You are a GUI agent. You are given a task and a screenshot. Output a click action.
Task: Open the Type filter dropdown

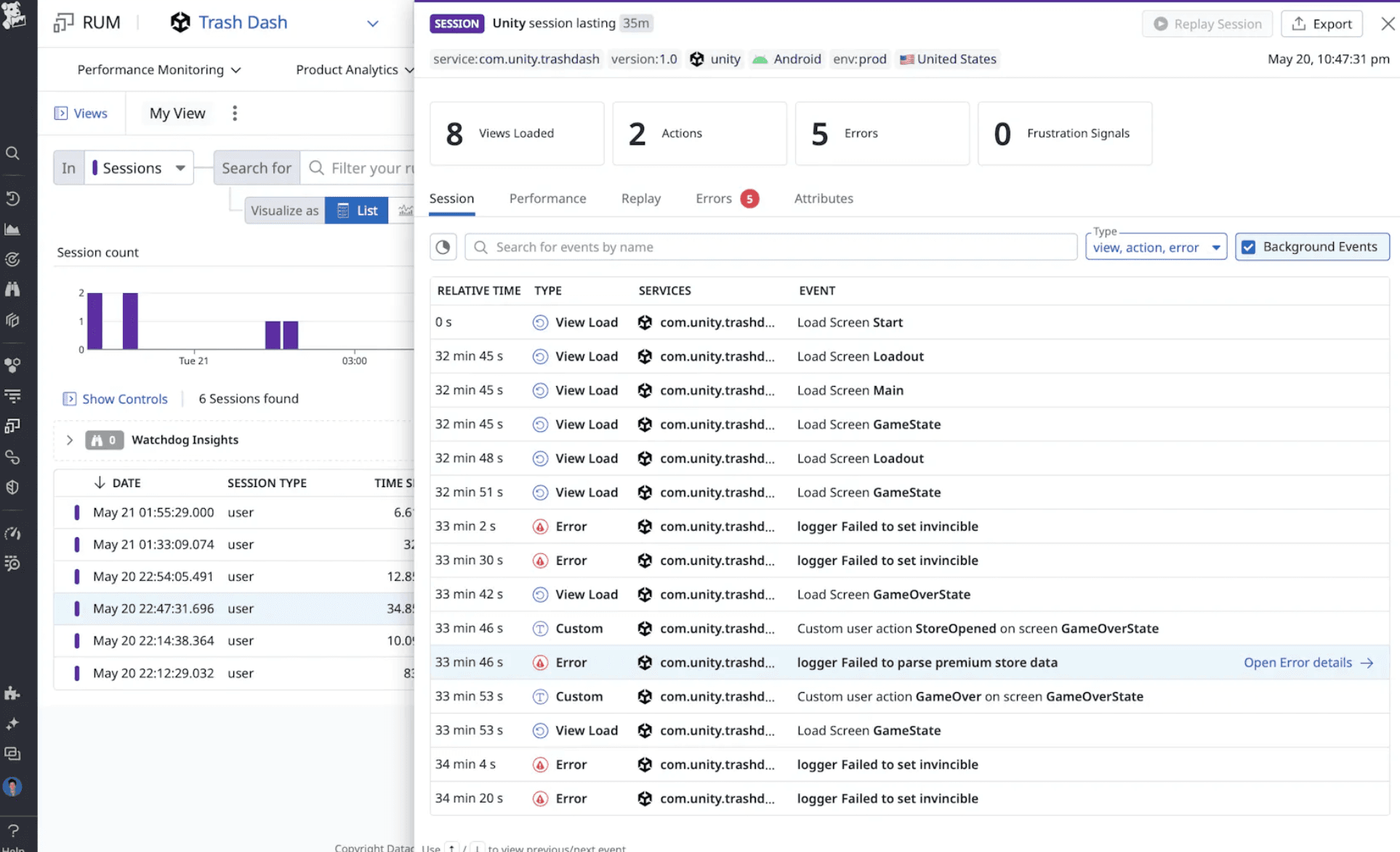[1156, 247]
